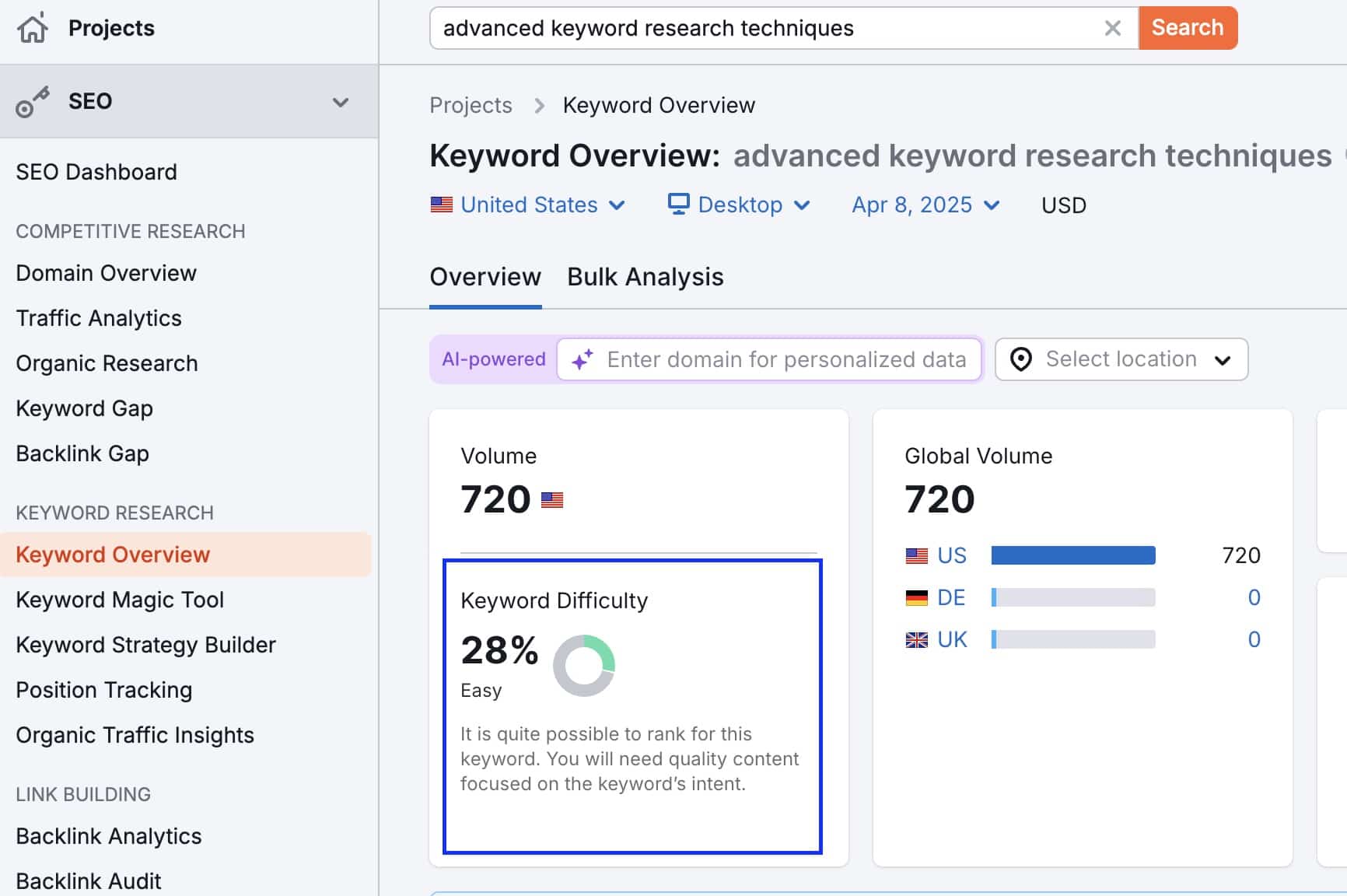This screenshot has width=1347, height=896.
Task: Click the DE volume bar
Action: coord(1073,597)
